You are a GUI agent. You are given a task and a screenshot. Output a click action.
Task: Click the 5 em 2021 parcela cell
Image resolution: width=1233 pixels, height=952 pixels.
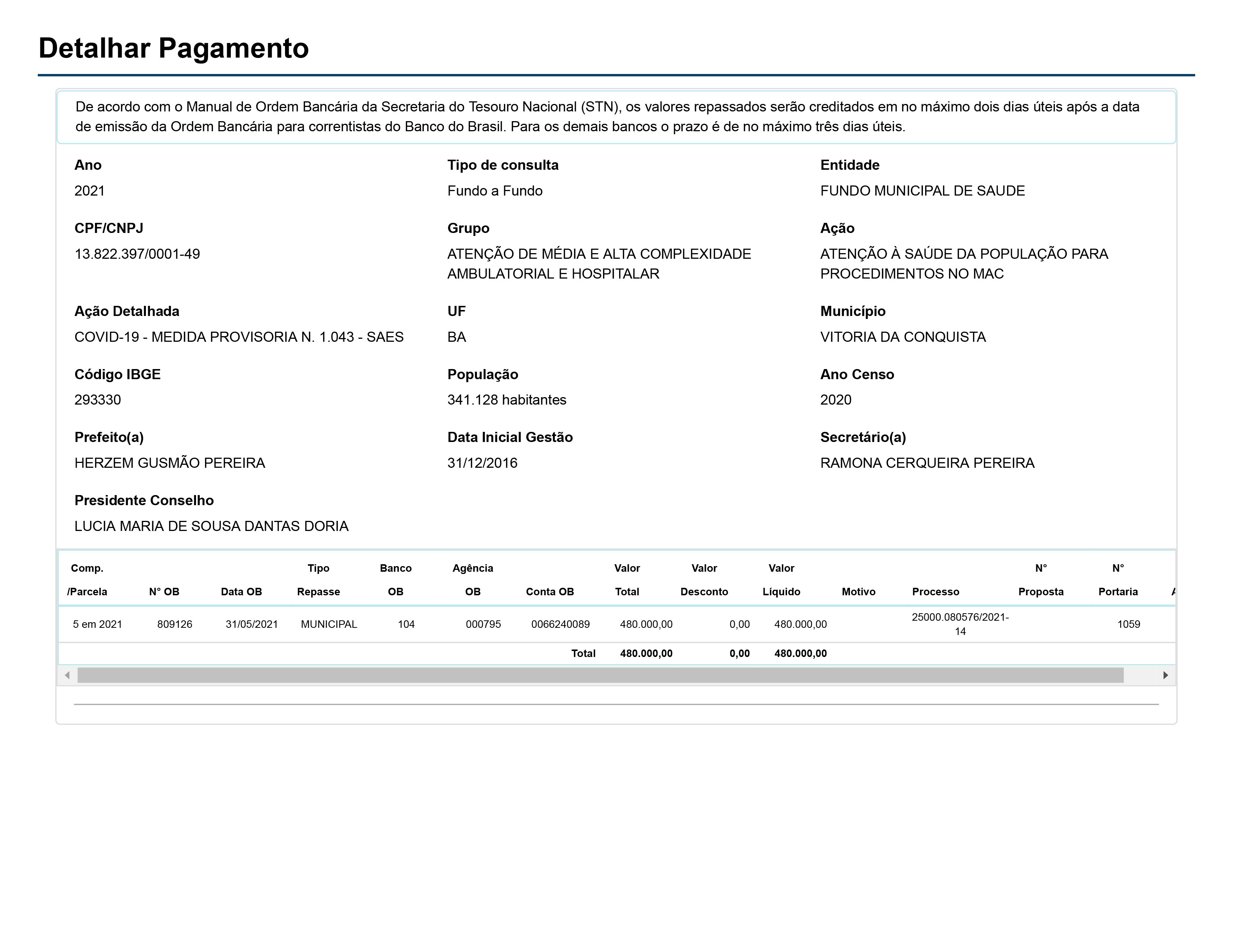click(x=97, y=624)
